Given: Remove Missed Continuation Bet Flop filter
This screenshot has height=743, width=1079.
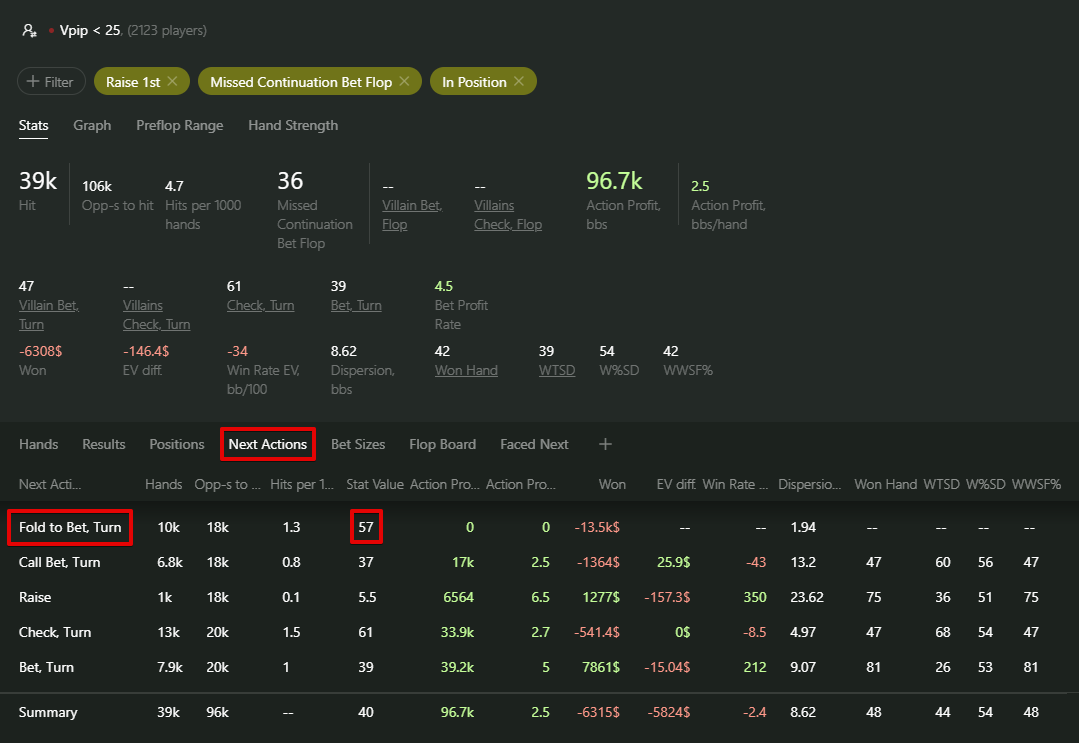Looking at the screenshot, I should (x=404, y=82).
